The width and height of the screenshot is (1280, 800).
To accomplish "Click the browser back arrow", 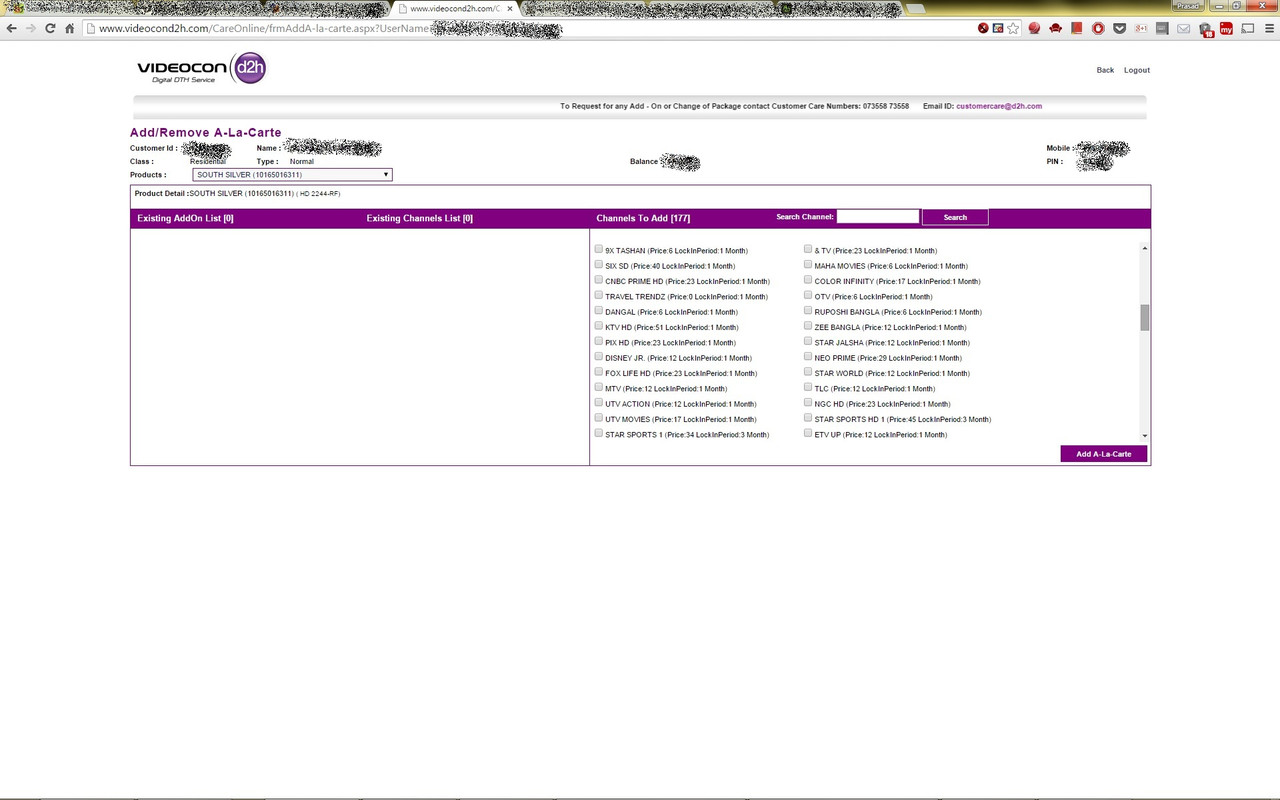I will [12, 28].
